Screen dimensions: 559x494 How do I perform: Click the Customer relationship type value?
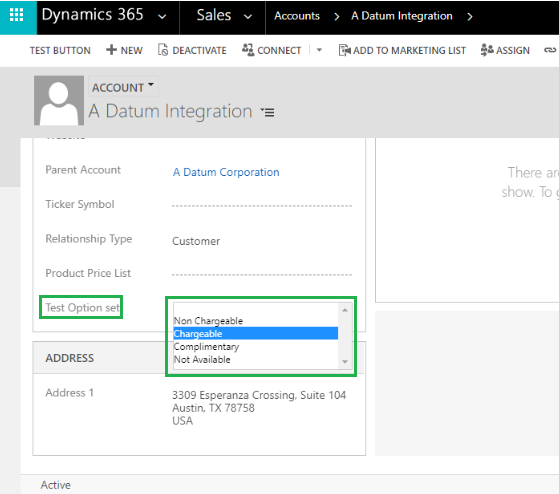tap(196, 241)
